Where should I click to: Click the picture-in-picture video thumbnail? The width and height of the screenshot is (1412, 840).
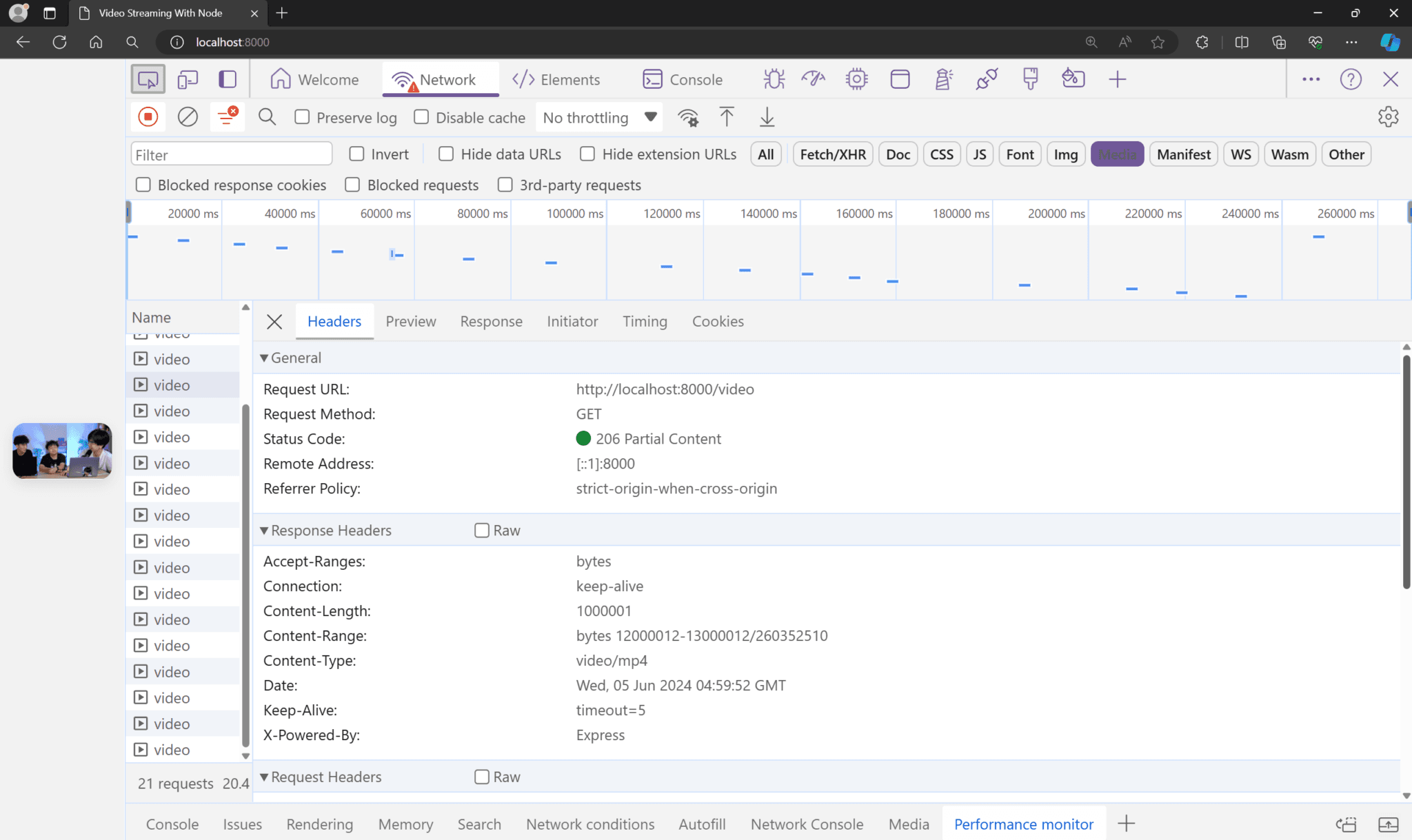62,451
